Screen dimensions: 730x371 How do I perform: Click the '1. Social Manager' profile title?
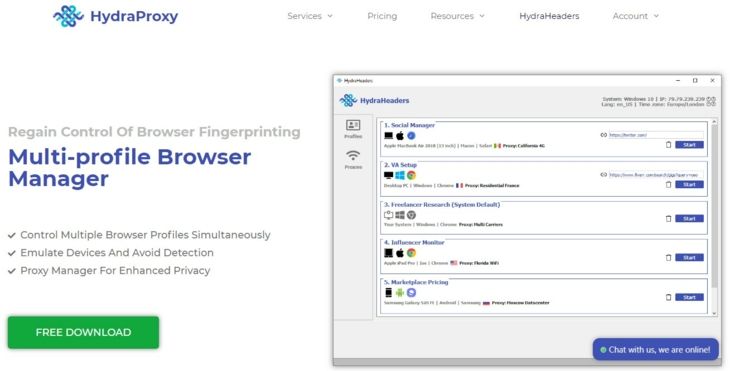tap(409, 125)
